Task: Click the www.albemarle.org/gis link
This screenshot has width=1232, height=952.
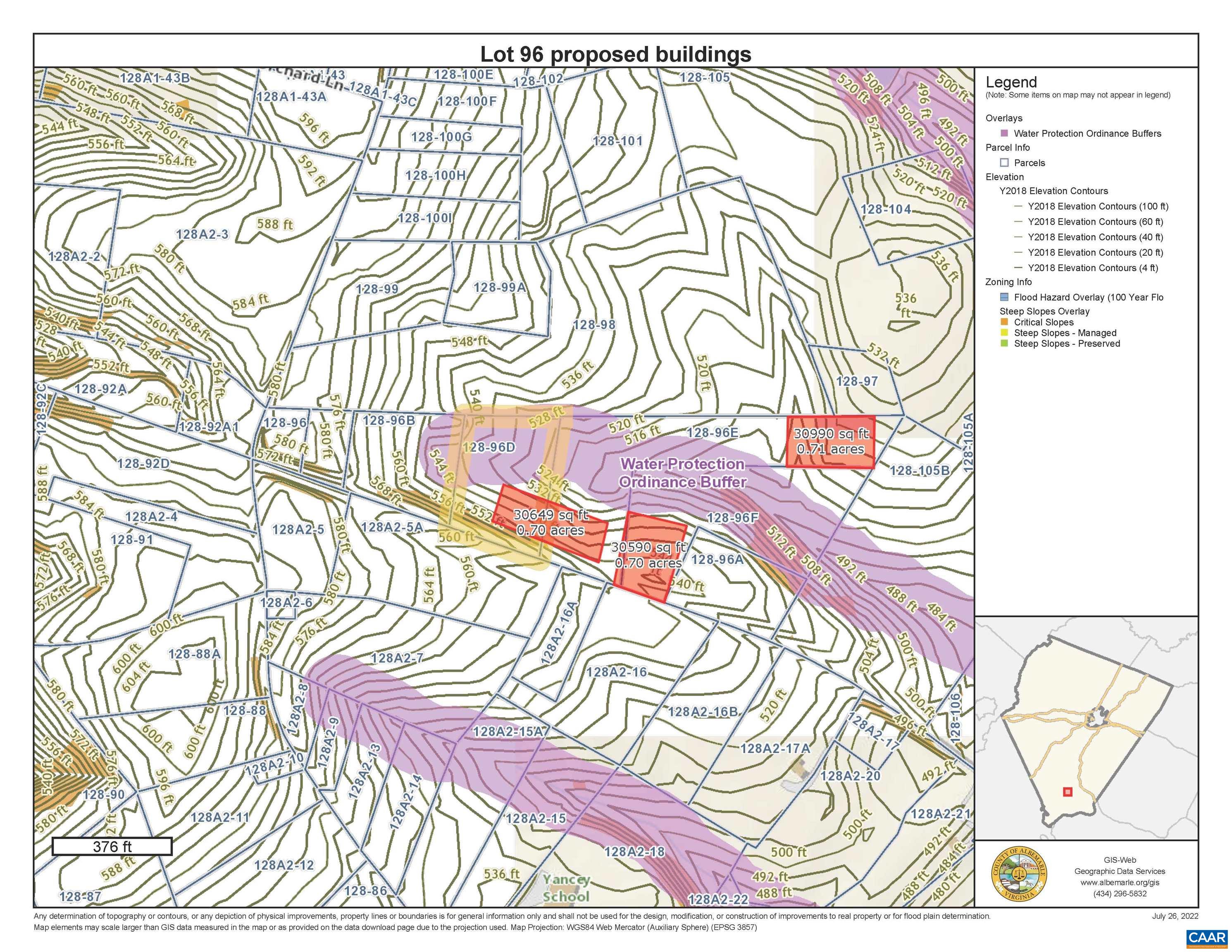Action: point(1120,883)
